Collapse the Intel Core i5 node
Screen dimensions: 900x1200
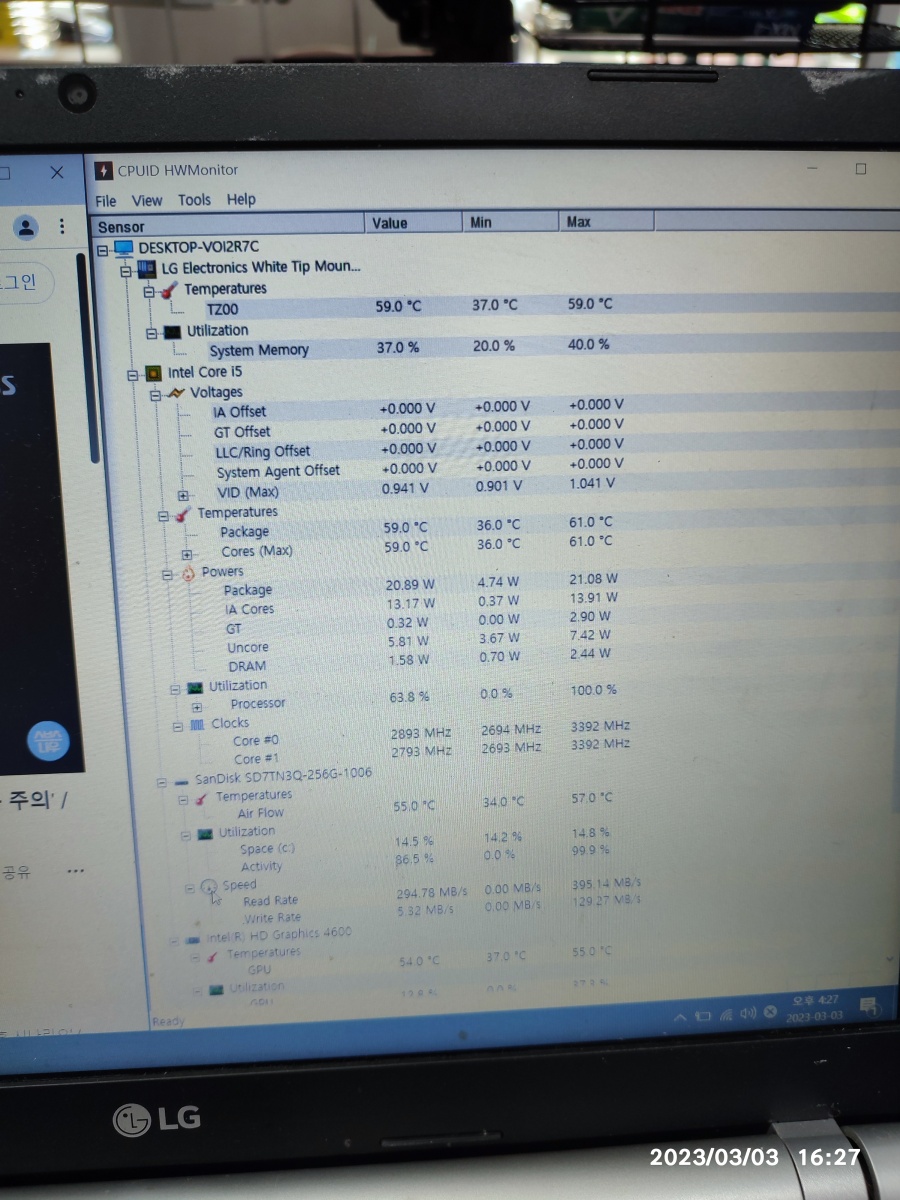[132, 375]
